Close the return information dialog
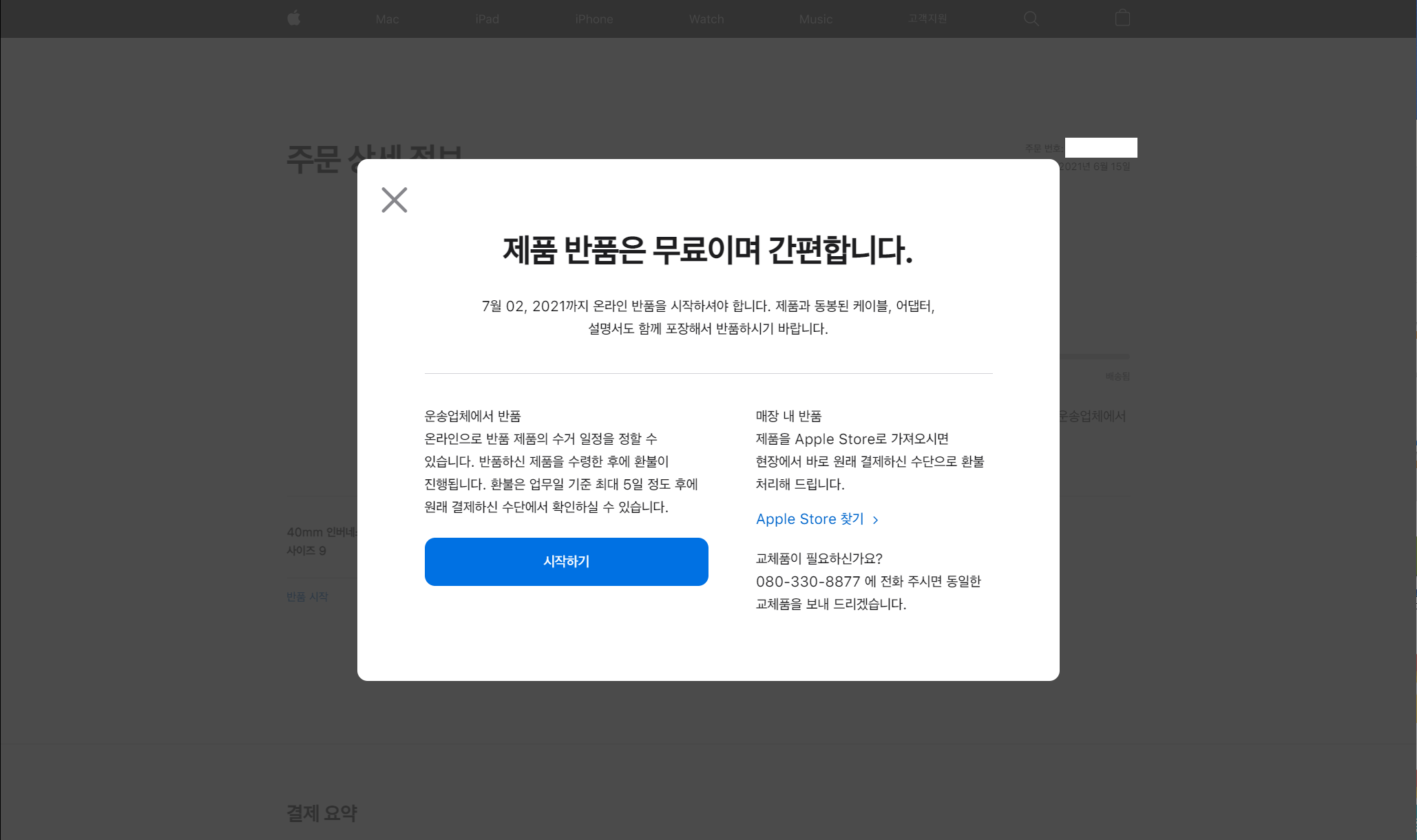Screen dimensions: 1417x840 click(x=395, y=200)
